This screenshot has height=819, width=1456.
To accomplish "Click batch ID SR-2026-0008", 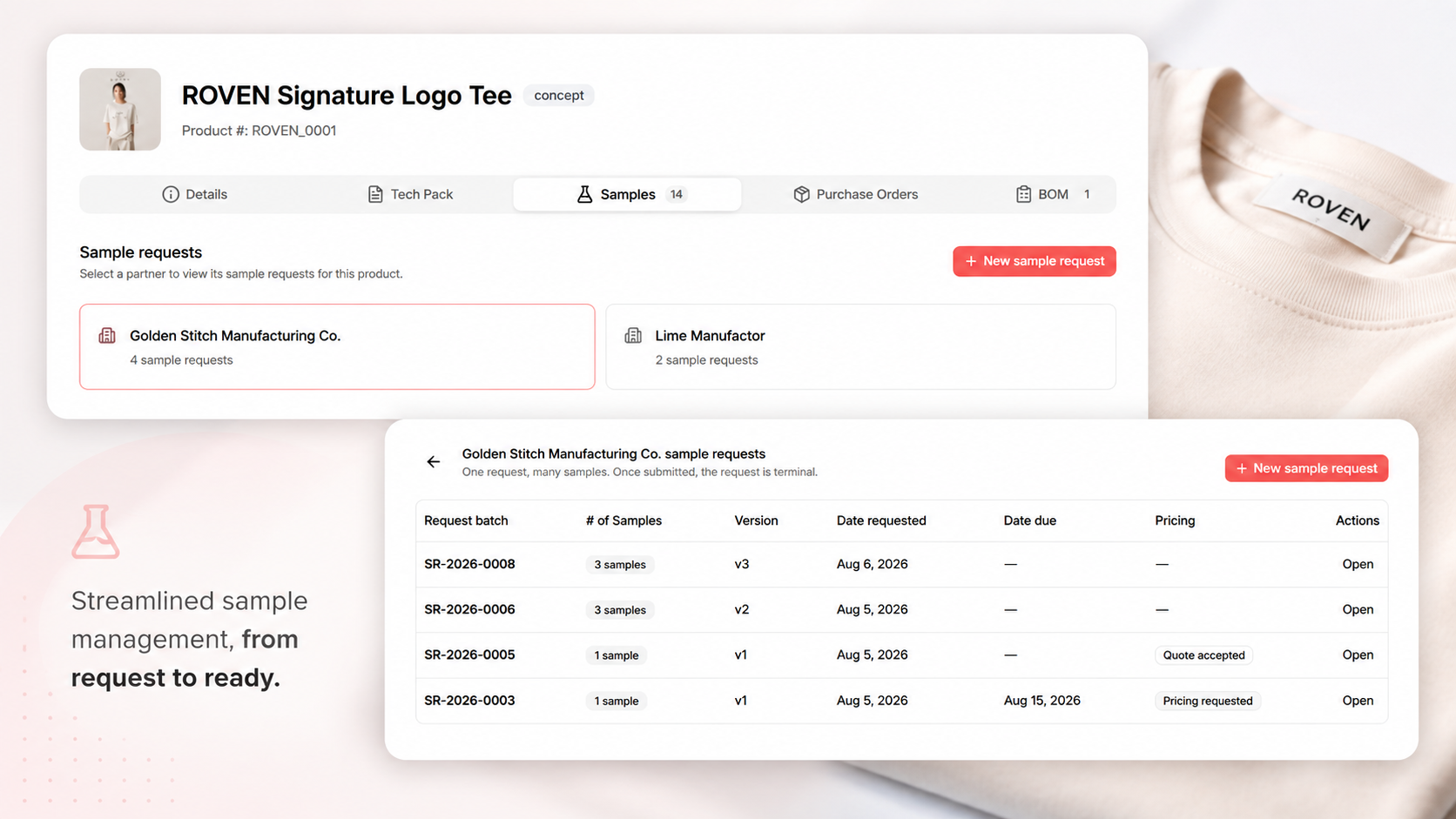I will (469, 564).
